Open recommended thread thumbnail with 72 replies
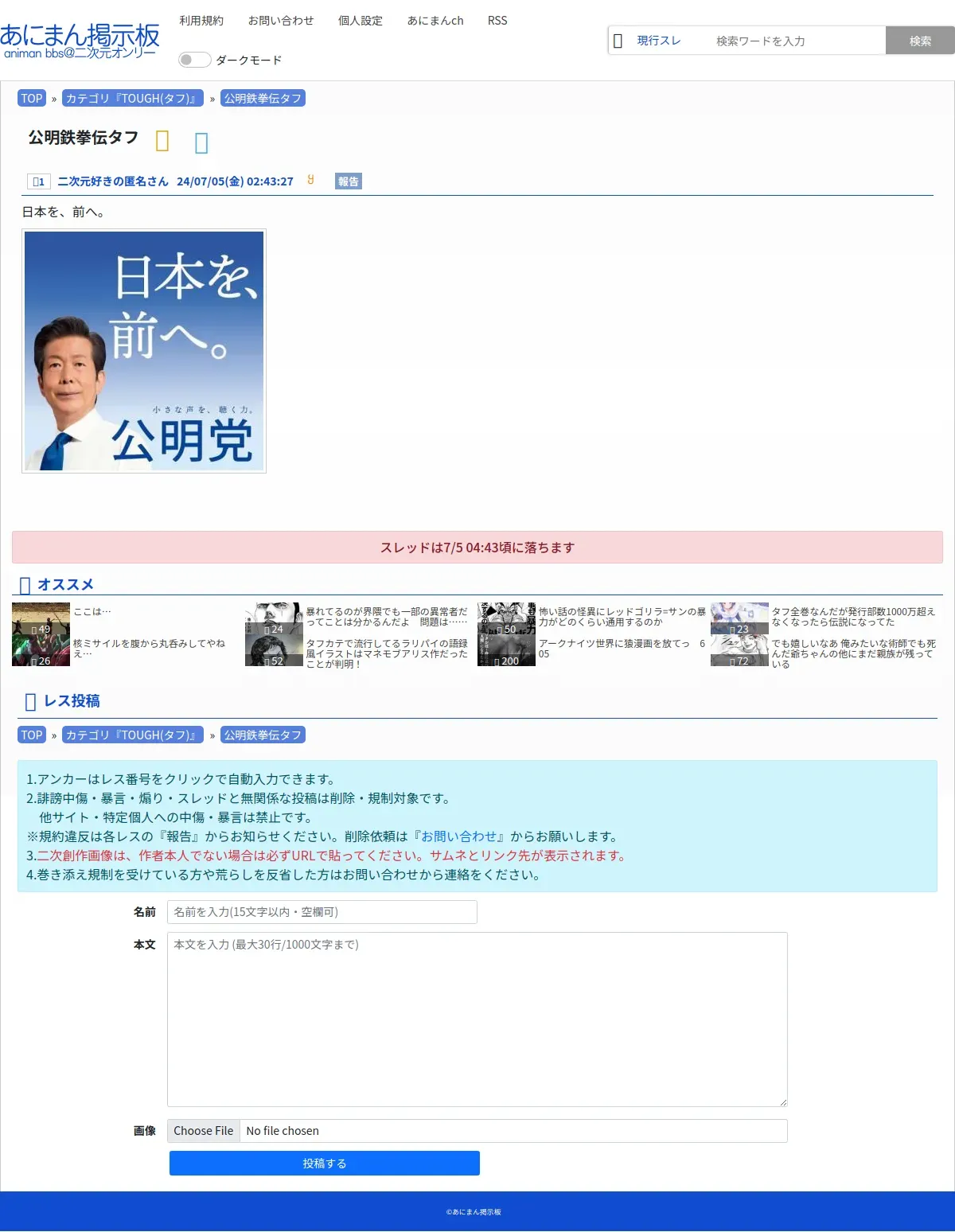Image resolution: width=955 pixels, height=1232 pixels. 739,650
